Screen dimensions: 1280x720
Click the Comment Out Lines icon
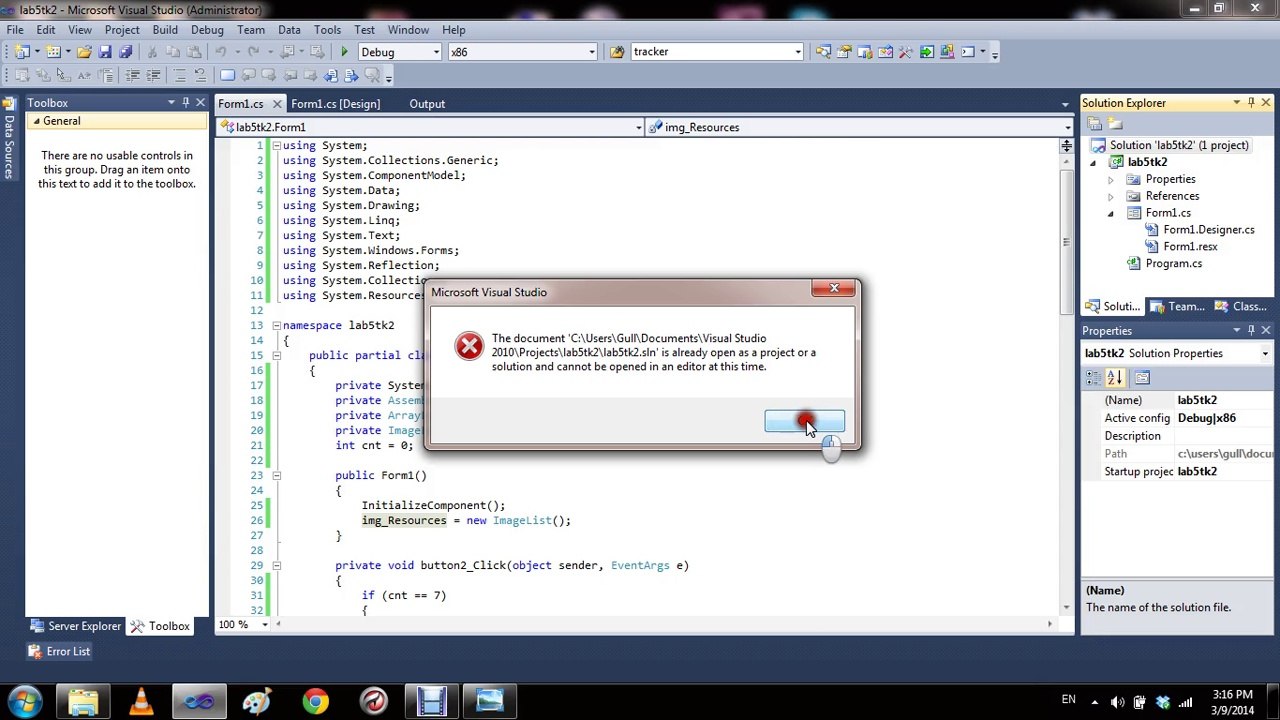pyautogui.click(x=179, y=76)
